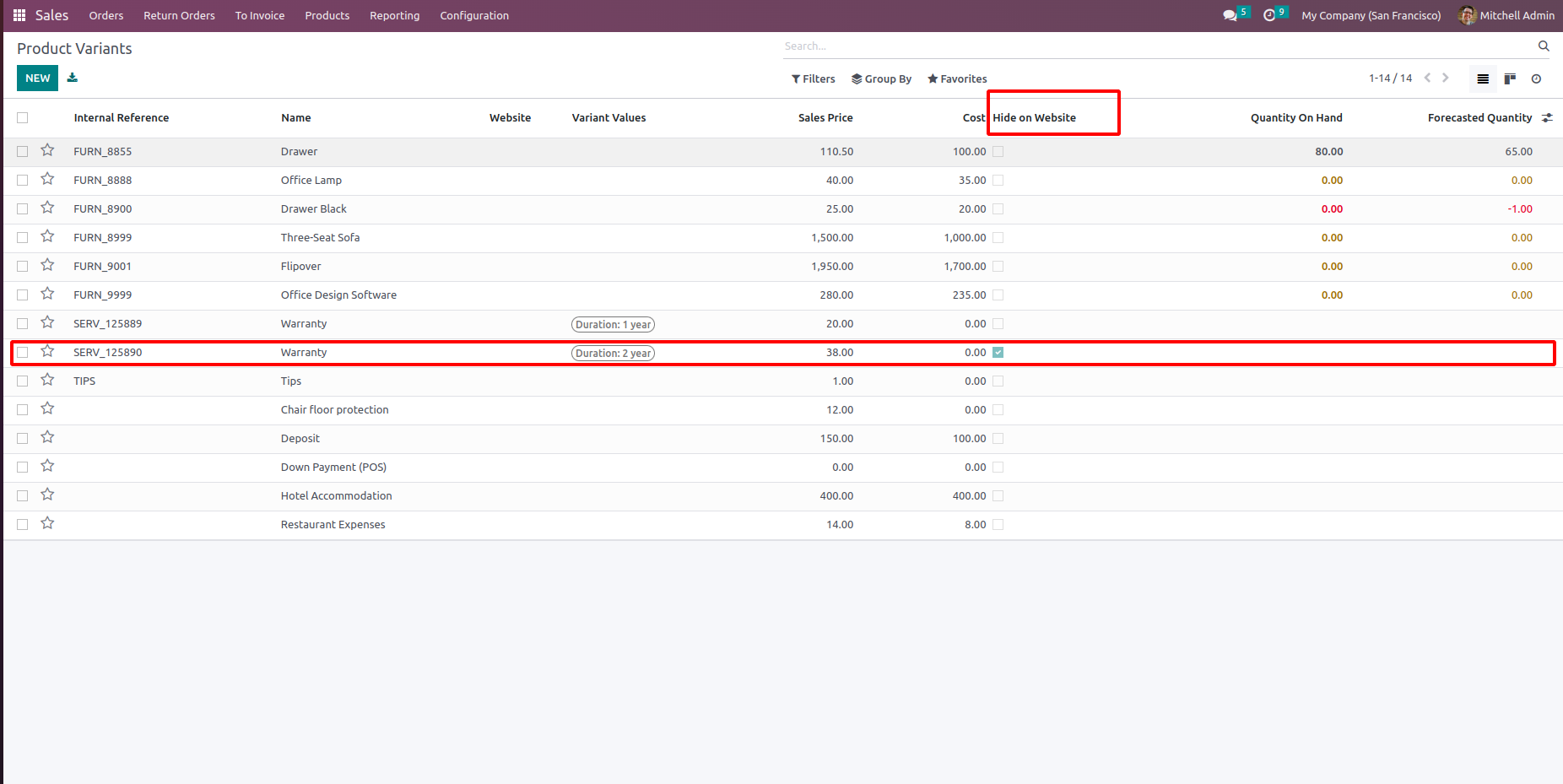Expand the Filters dropdown
Screen dimensions: 1563x784
coord(814,78)
